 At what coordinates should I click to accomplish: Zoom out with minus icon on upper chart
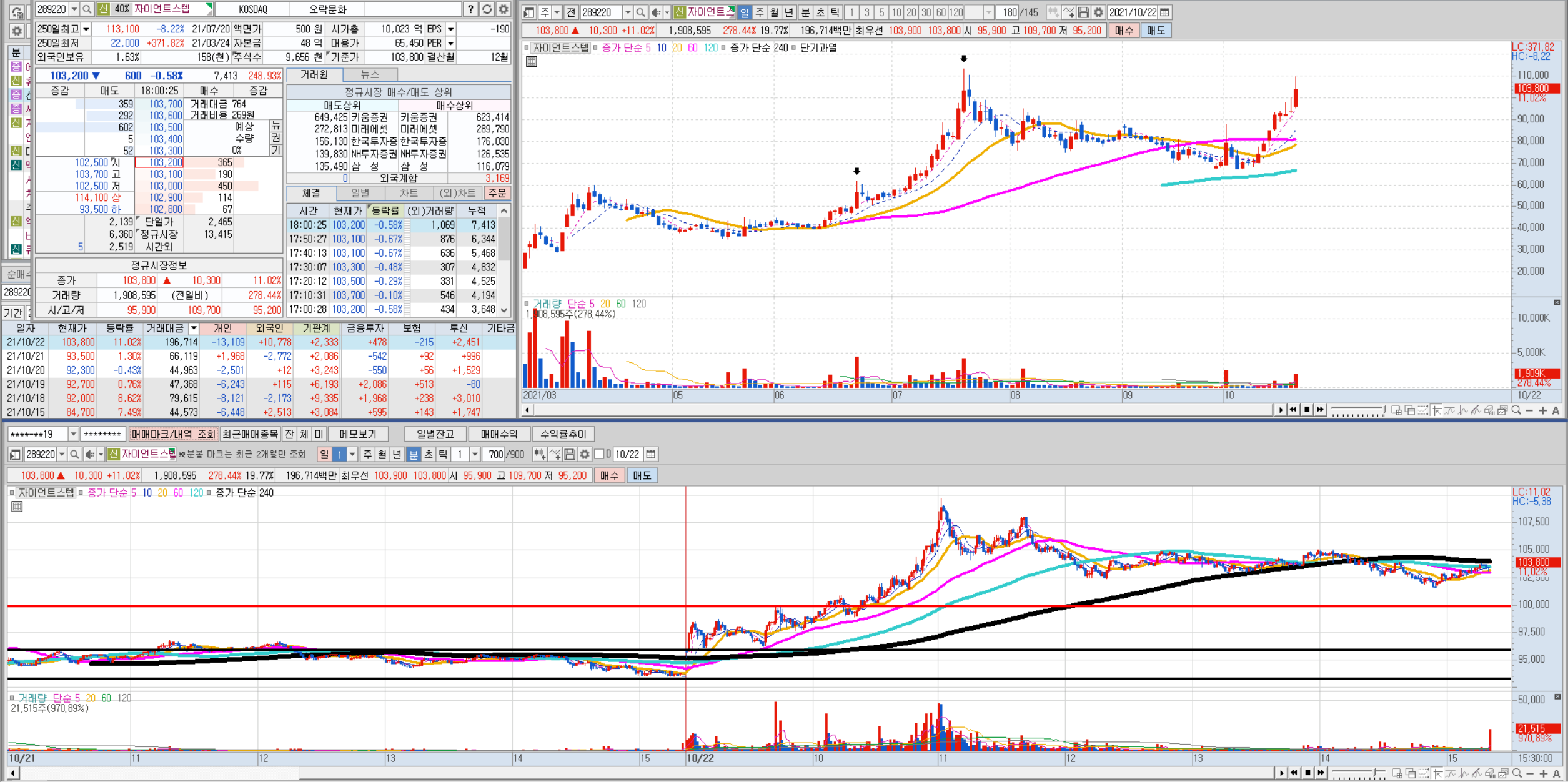coord(1529,410)
